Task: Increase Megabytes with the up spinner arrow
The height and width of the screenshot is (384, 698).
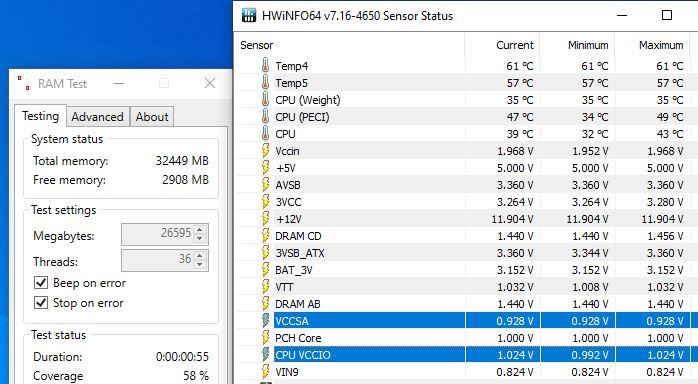Action: pyautogui.click(x=200, y=230)
